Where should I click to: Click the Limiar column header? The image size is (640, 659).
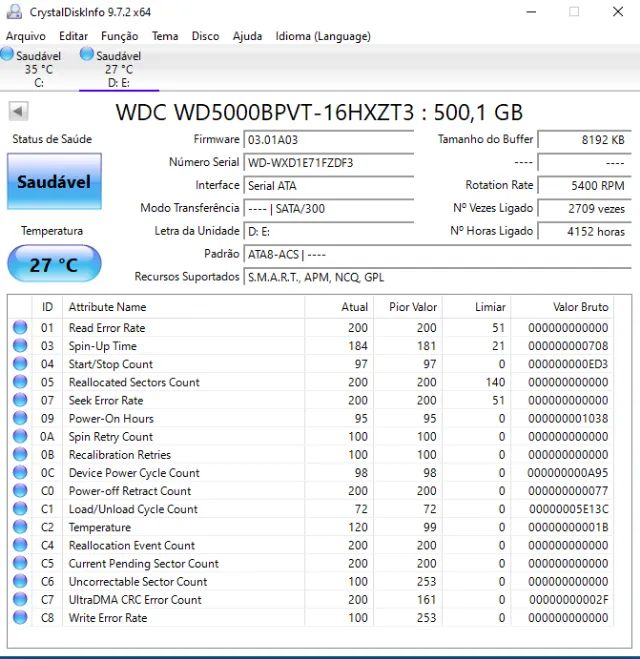pos(476,307)
